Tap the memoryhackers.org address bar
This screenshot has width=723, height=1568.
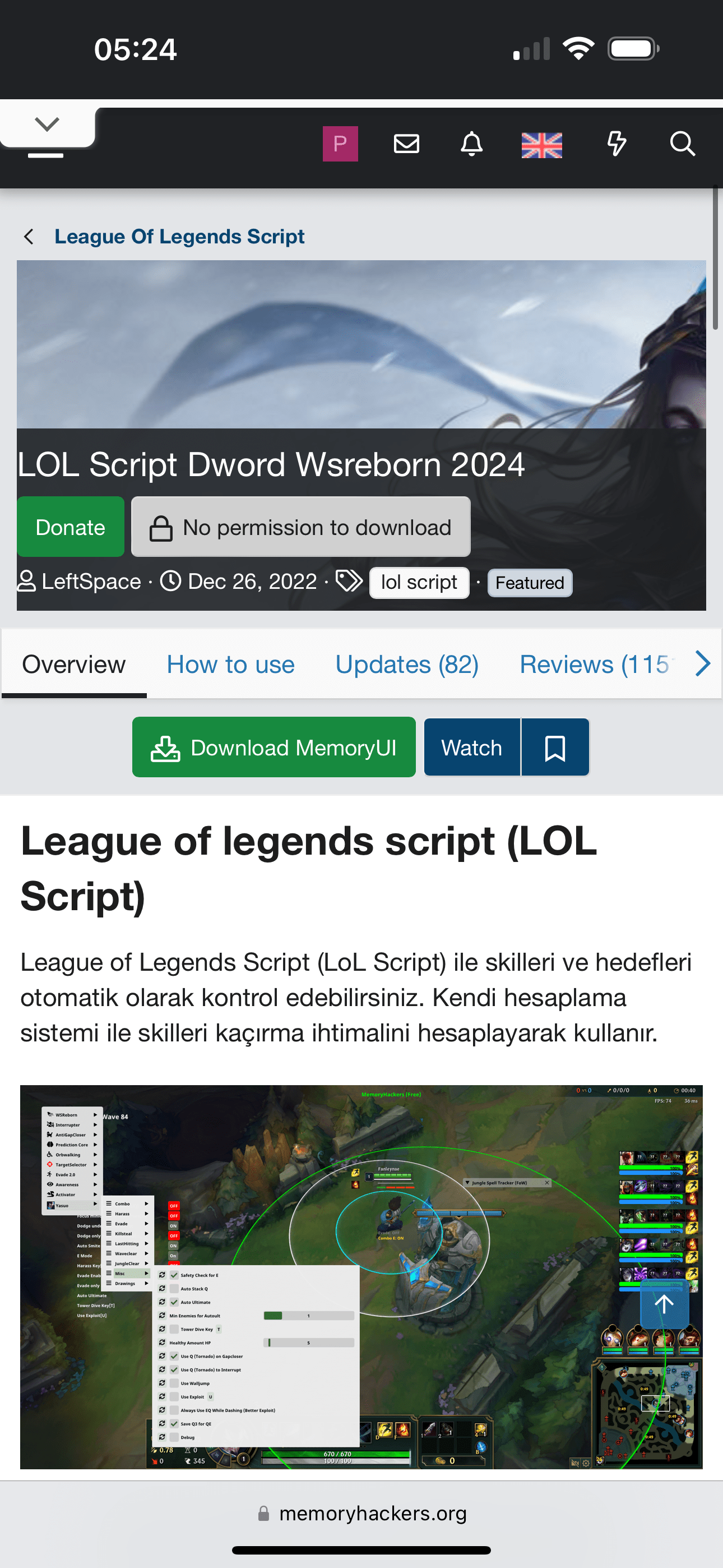(x=361, y=1512)
